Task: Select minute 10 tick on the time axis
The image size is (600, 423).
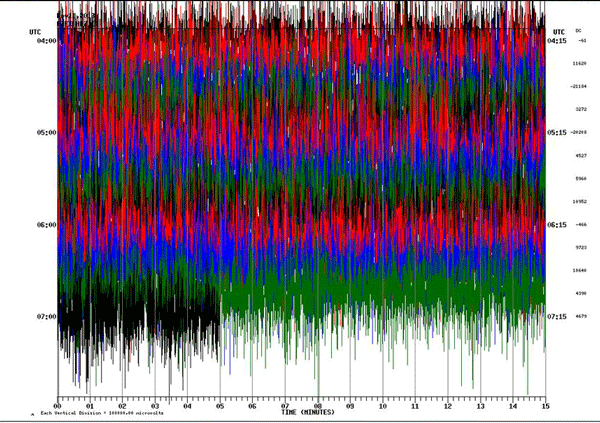Action: tap(382, 406)
